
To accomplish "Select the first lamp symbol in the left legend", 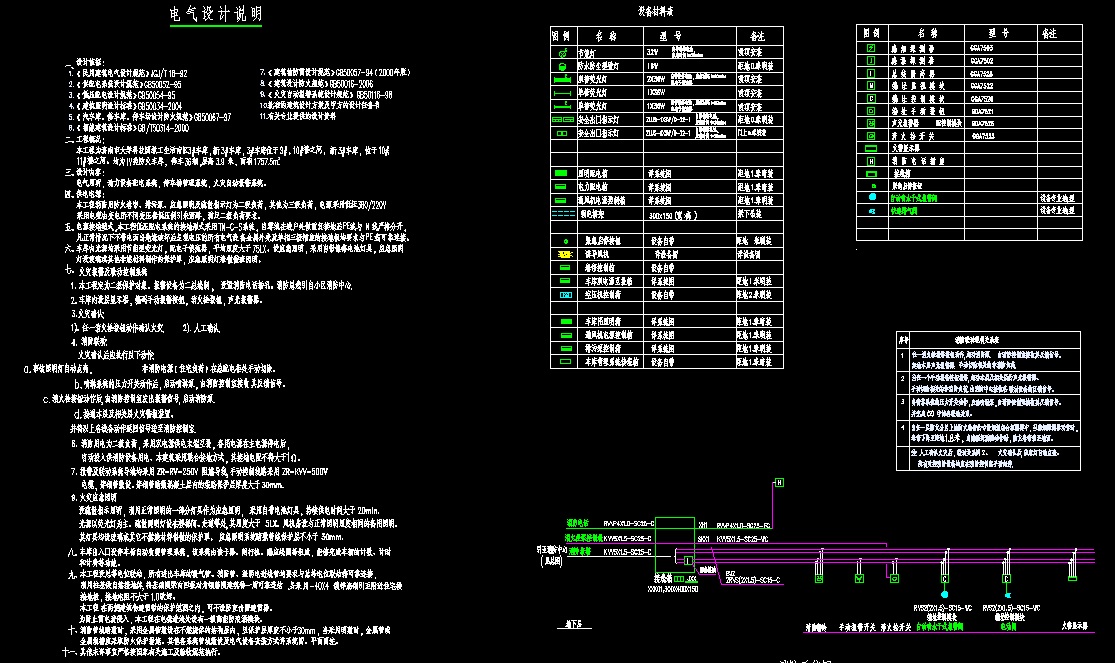I will click(x=564, y=52).
